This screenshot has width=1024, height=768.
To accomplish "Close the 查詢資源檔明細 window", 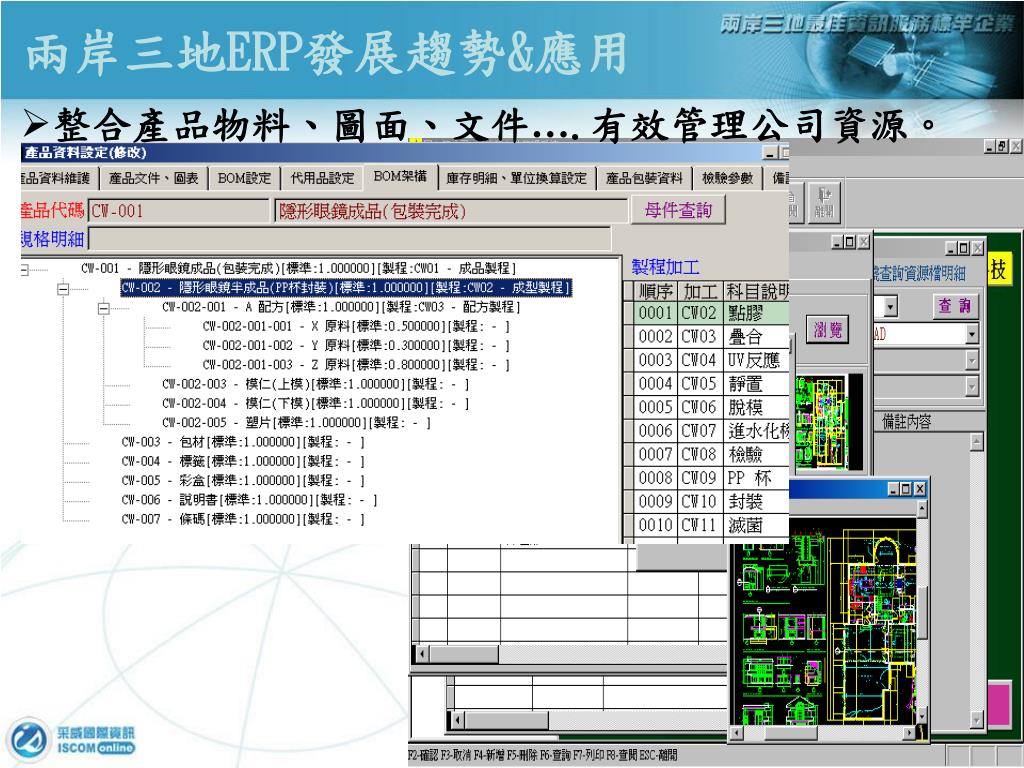I will tap(977, 248).
